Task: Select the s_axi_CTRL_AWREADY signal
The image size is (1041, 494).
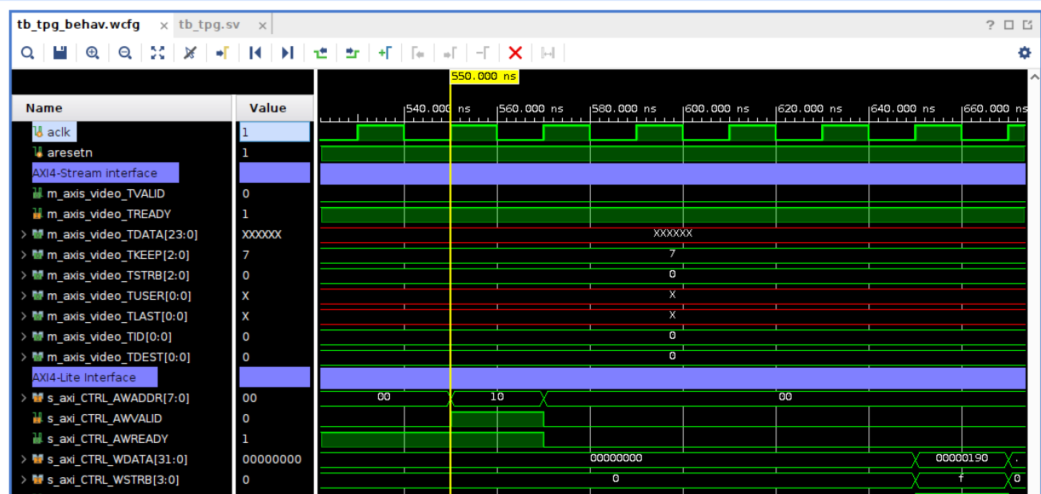Action: pyautogui.click(x=100, y=439)
